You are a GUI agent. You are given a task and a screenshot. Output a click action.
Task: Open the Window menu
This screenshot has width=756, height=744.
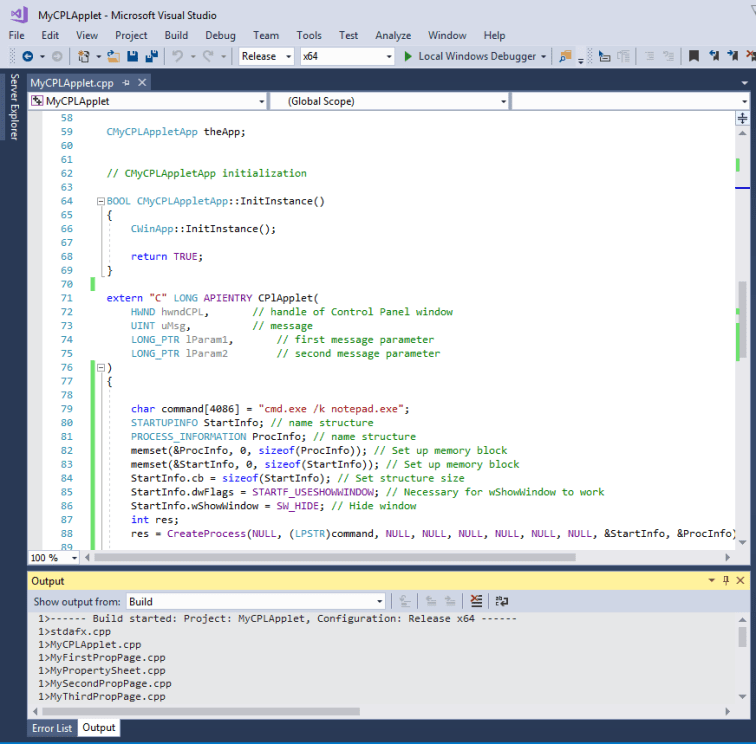[447, 35]
